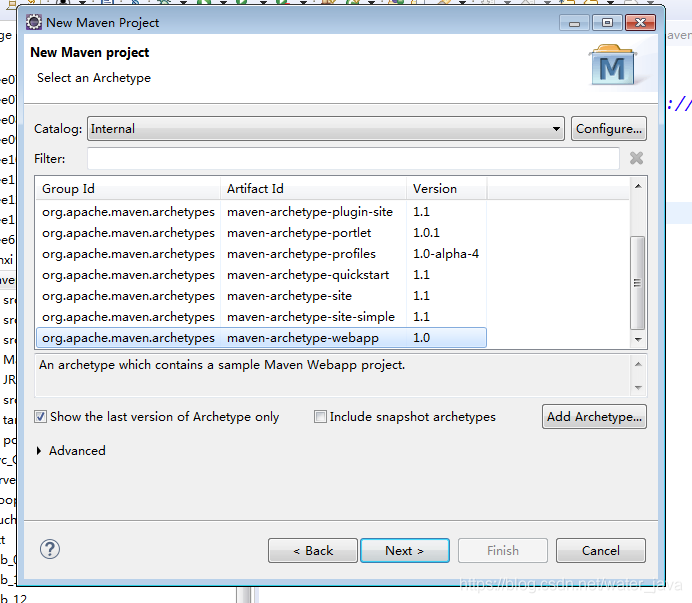Click the archetype list scroll up arrow

638,186
